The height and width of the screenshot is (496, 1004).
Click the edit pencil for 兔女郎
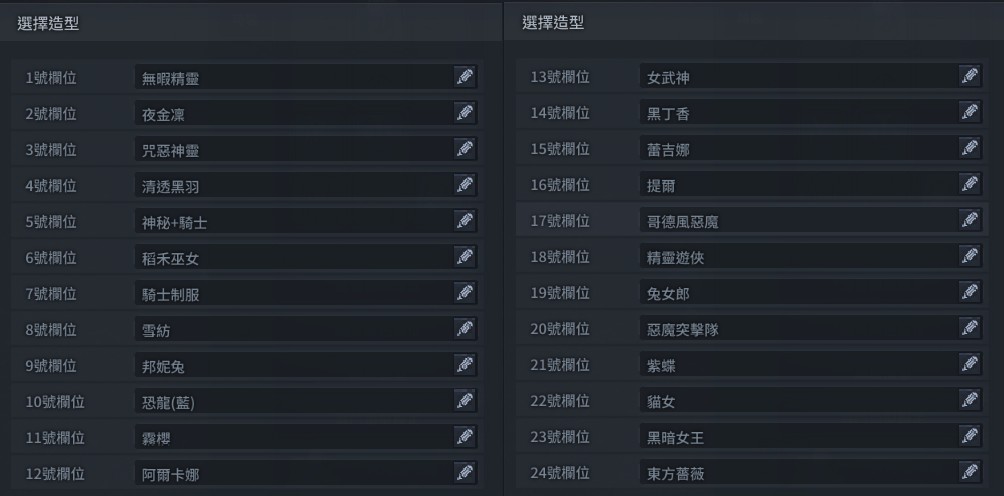(x=969, y=292)
